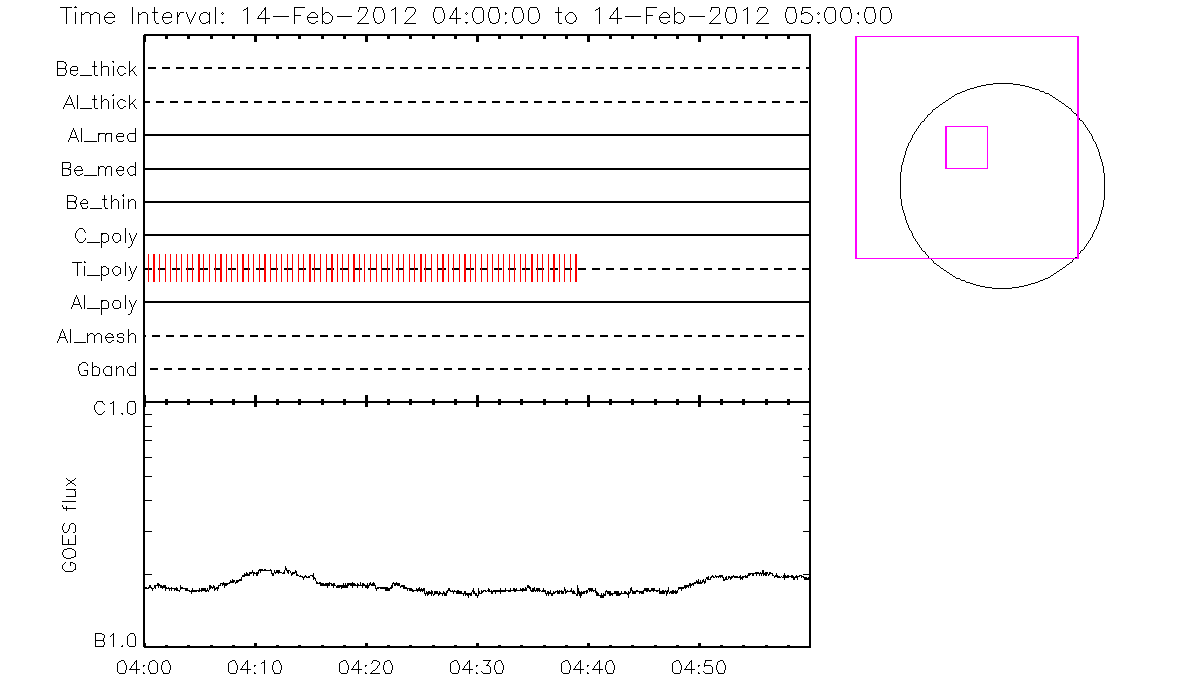
Task: Click the Al_med filter label
Action: click(102, 136)
